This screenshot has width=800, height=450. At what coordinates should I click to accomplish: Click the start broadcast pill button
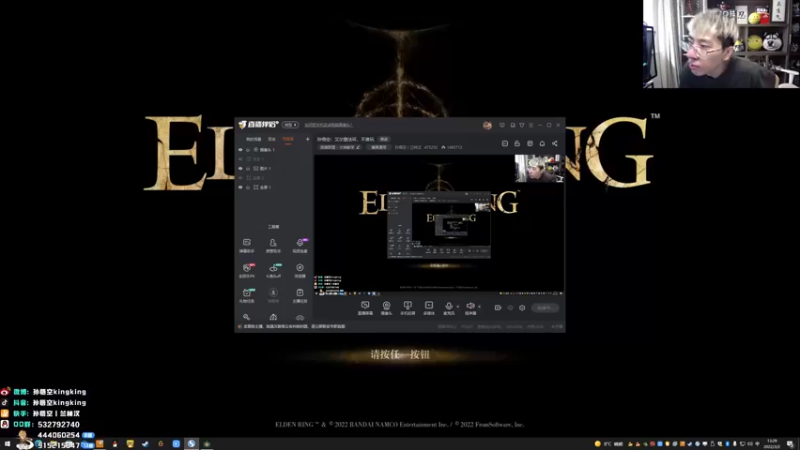tap(544, 308)
